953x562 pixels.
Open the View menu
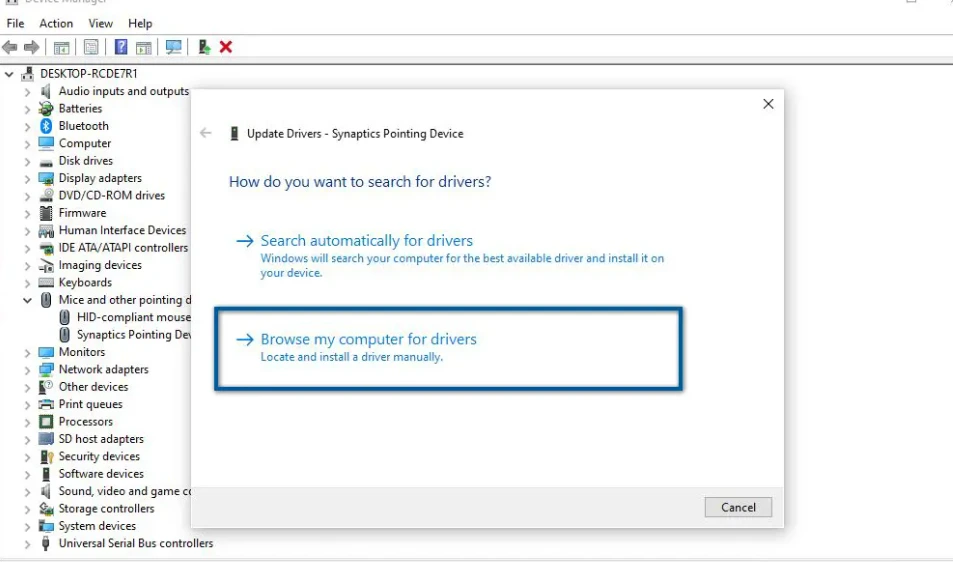pos(100,23)
